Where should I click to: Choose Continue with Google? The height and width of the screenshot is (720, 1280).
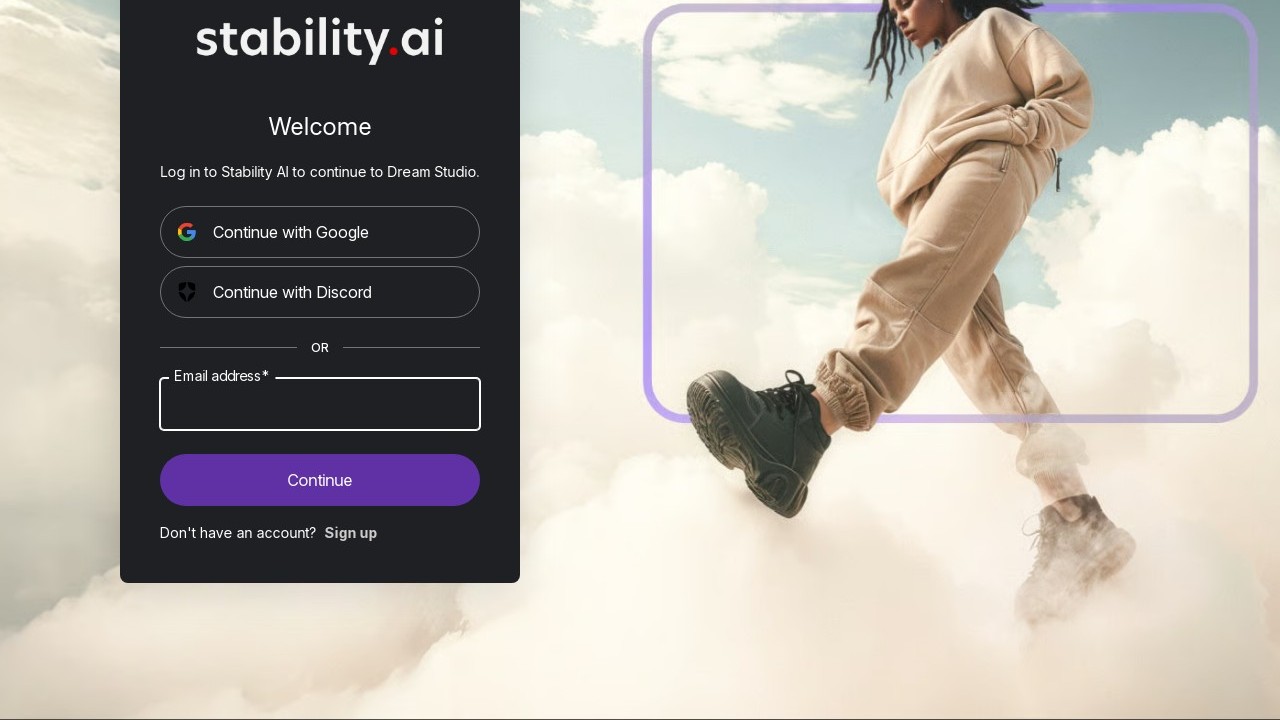pos(320,232)
